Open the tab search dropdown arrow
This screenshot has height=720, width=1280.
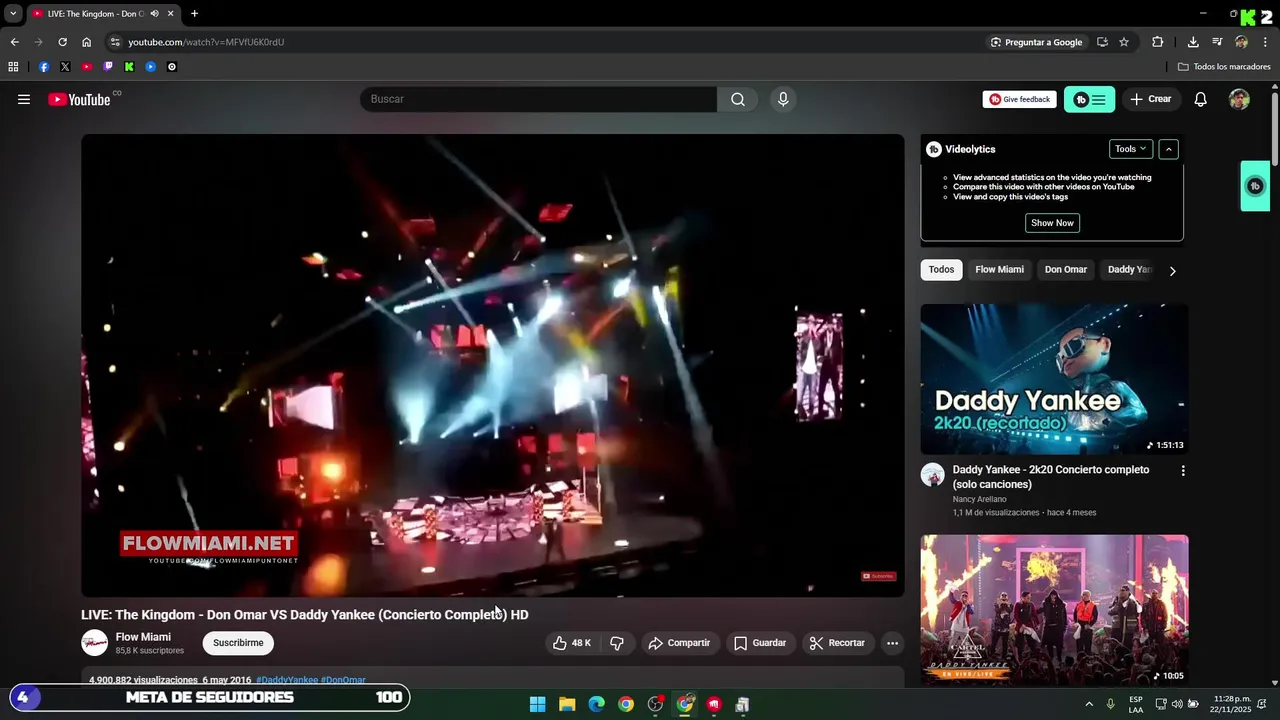[13, 14]
